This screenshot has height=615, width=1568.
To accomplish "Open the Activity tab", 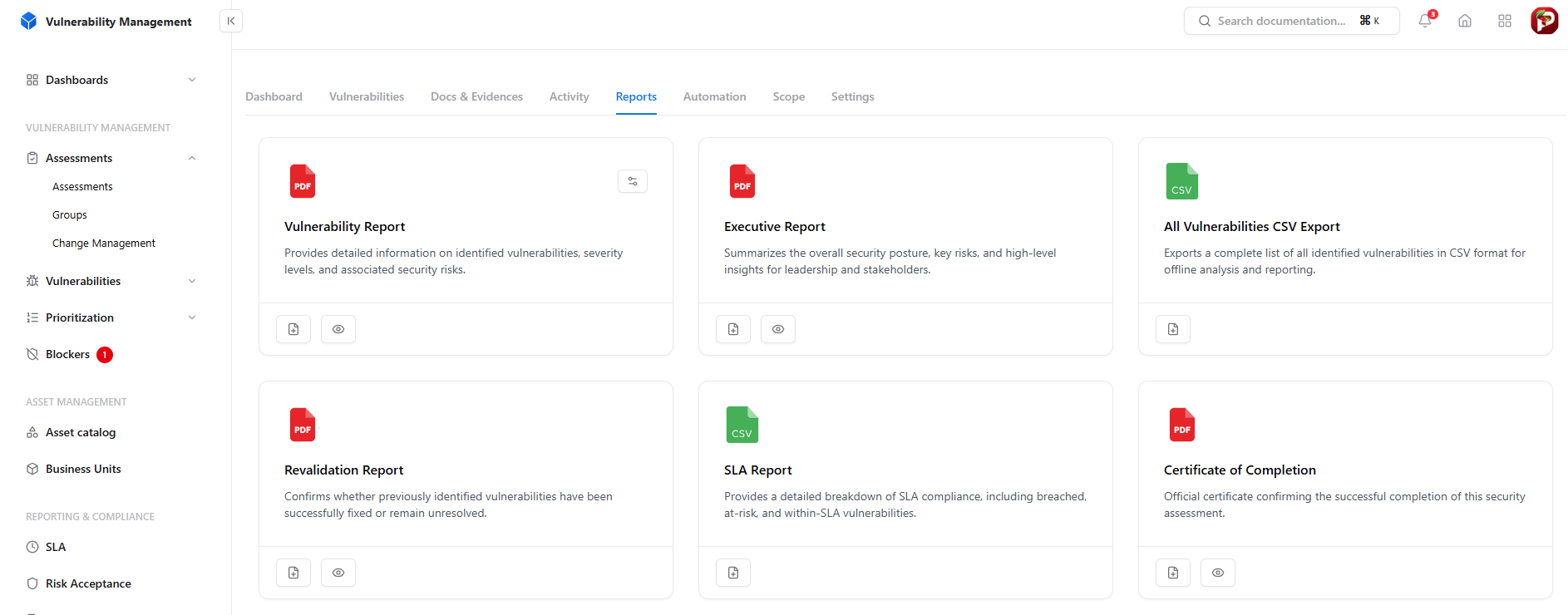I will click(570, 96).
